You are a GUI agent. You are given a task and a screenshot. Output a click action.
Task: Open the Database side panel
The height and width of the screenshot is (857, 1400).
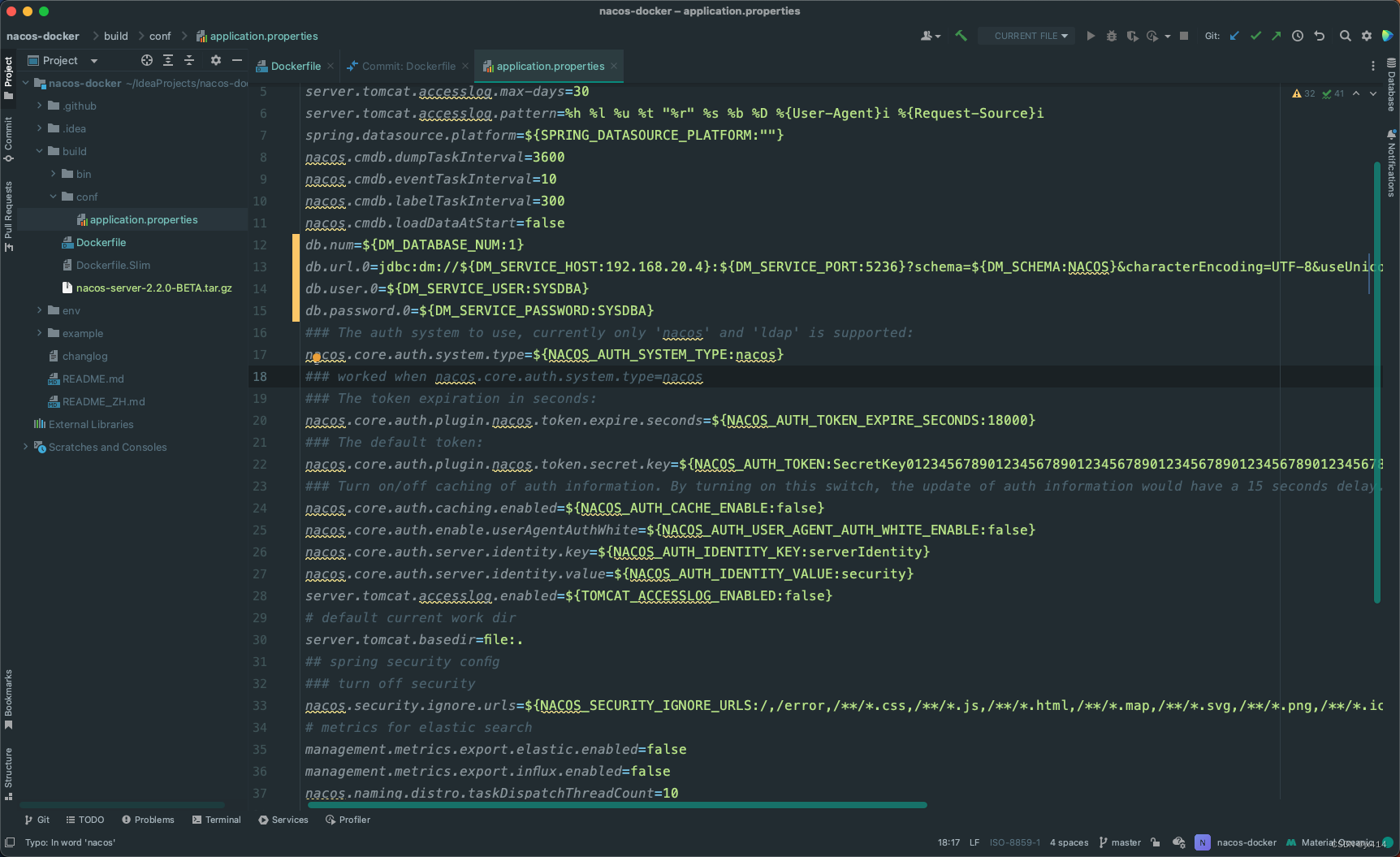[1391, 84]
